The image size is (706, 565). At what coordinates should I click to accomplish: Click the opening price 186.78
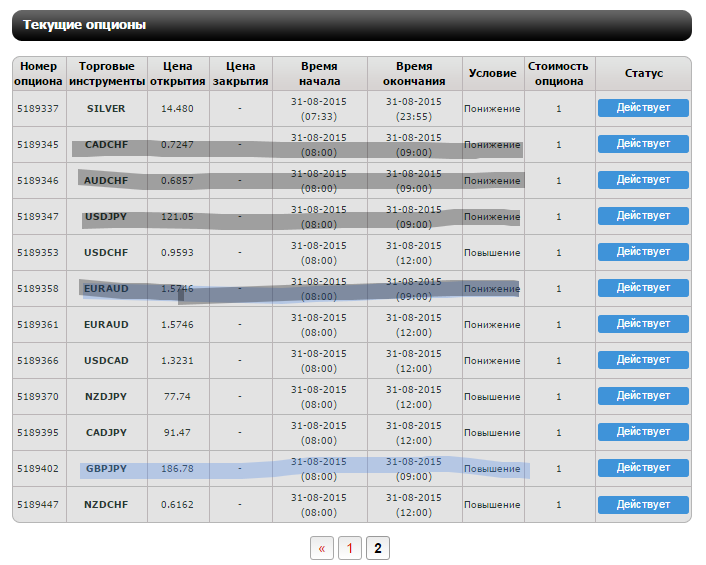(x=177, y=469)
